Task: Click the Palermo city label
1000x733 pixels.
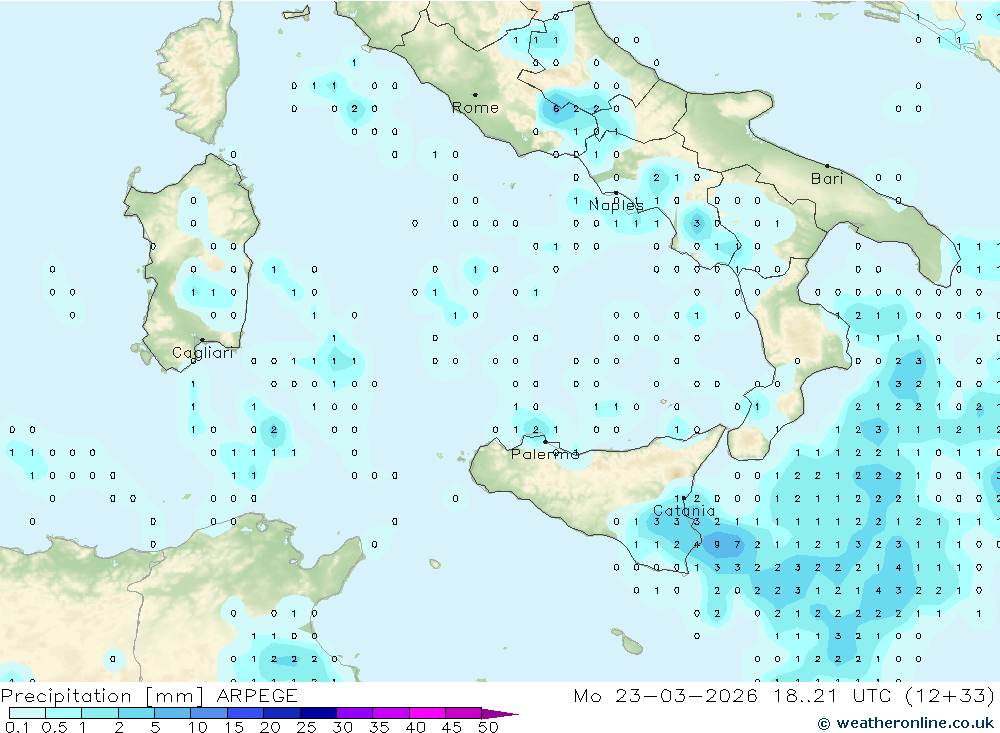Action: [x=545, y=454]
